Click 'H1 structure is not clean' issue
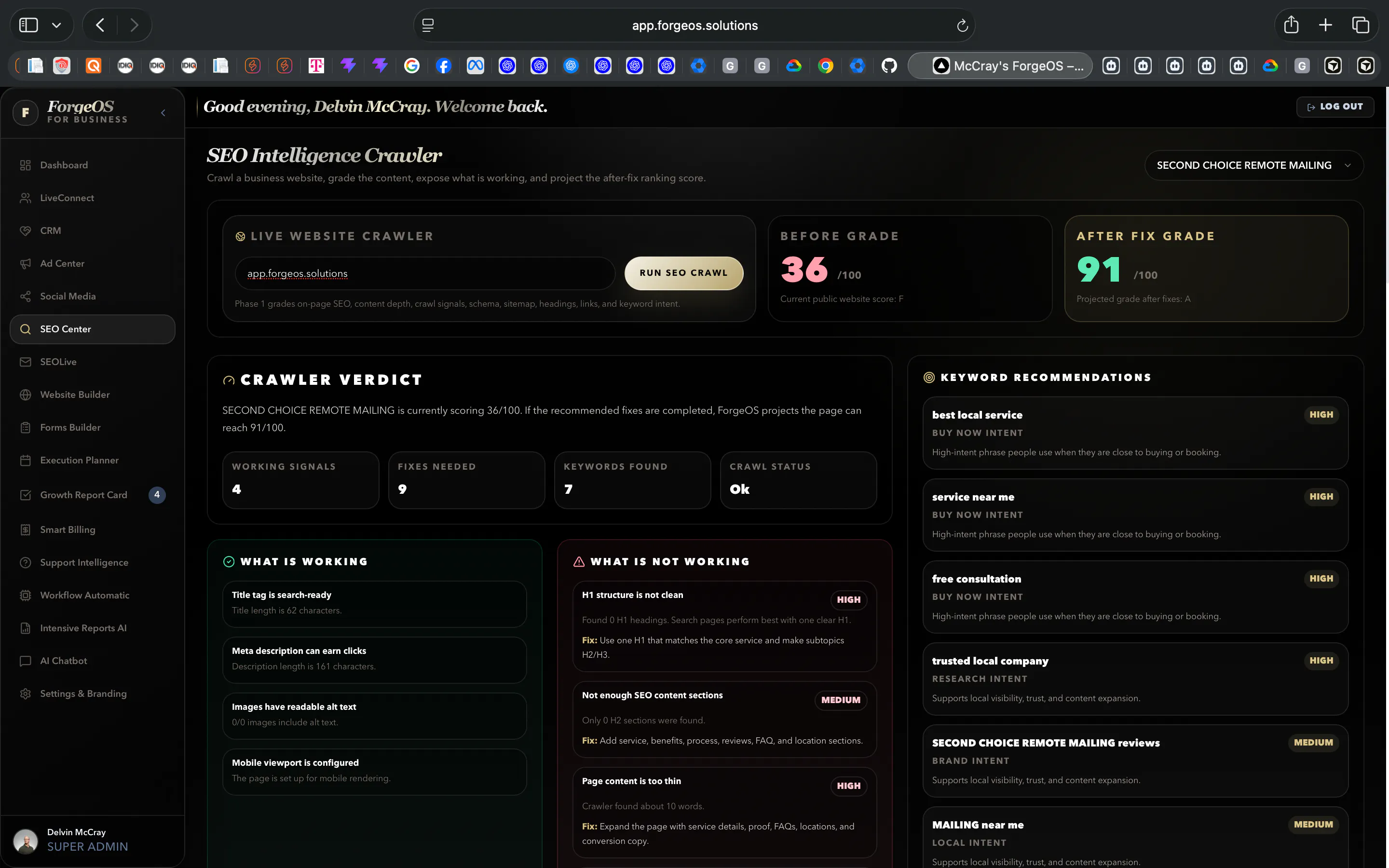This screenshot has width=1389, height=868. pos(724,626)
